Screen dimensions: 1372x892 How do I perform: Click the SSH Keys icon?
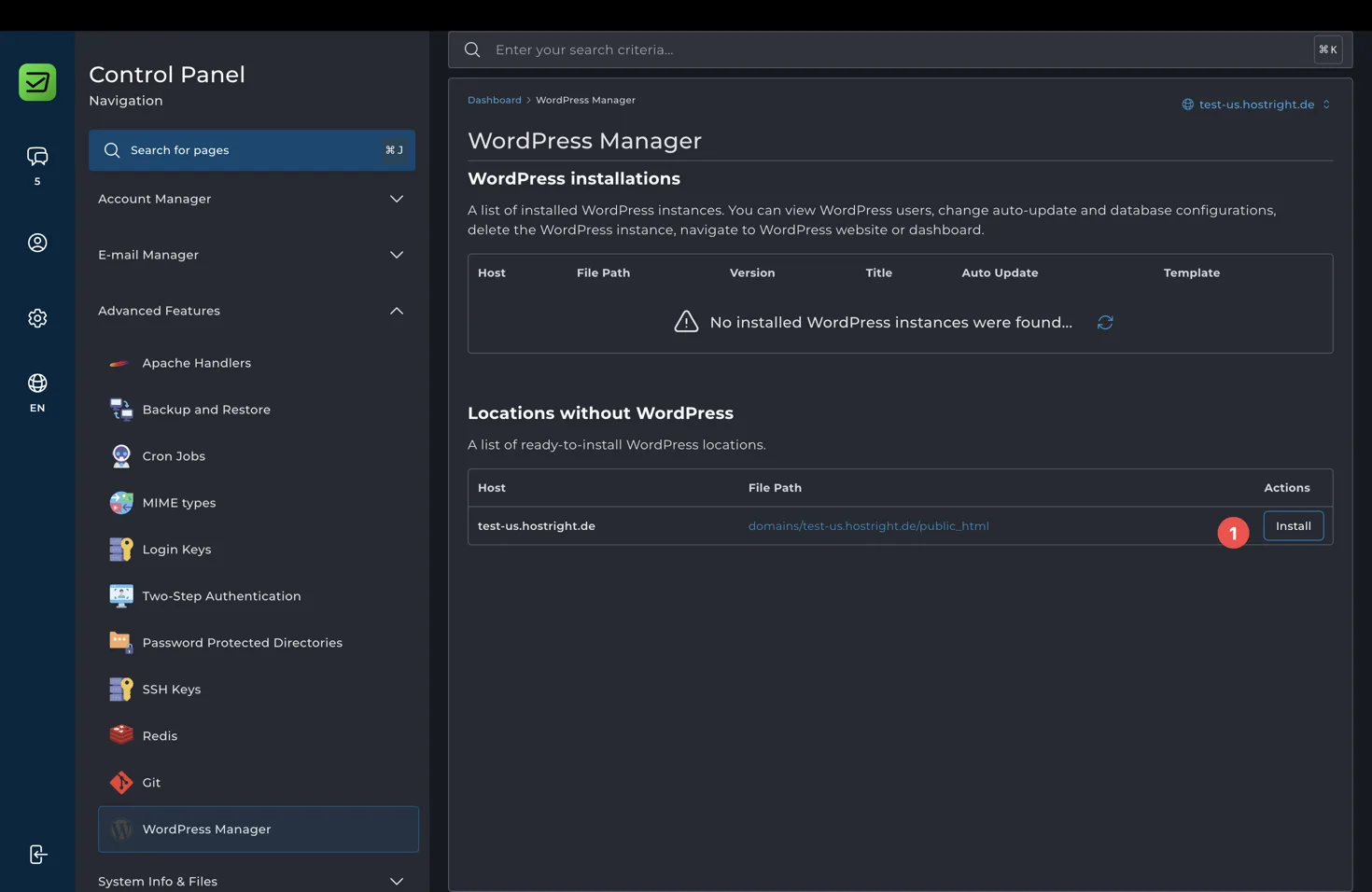pyautogui.click(x=120, y=690)
